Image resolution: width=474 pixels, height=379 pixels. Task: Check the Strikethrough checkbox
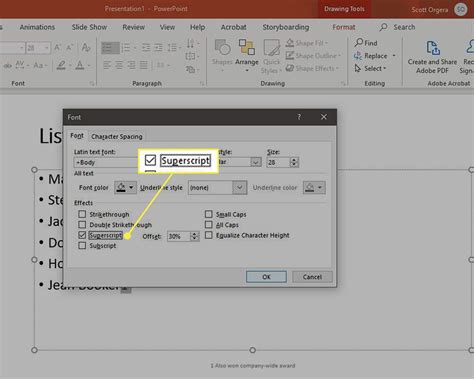(82, 214)
